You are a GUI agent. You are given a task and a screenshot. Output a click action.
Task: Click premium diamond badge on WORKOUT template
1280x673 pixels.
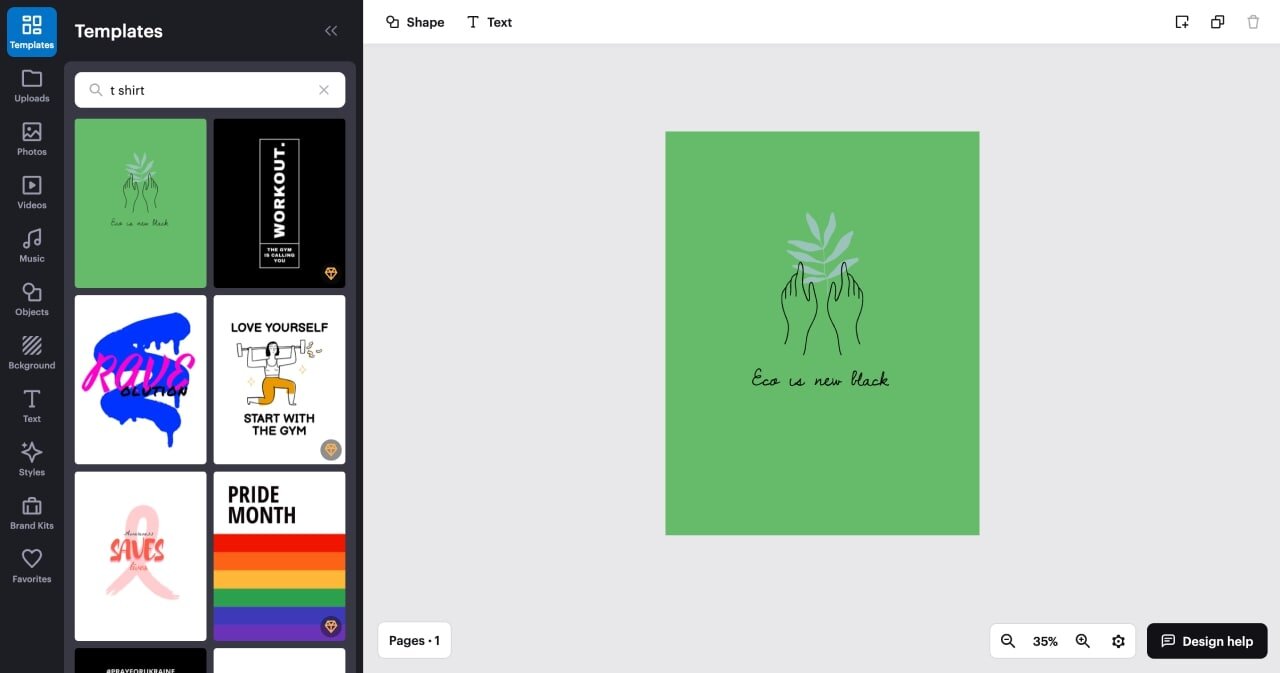331,273
